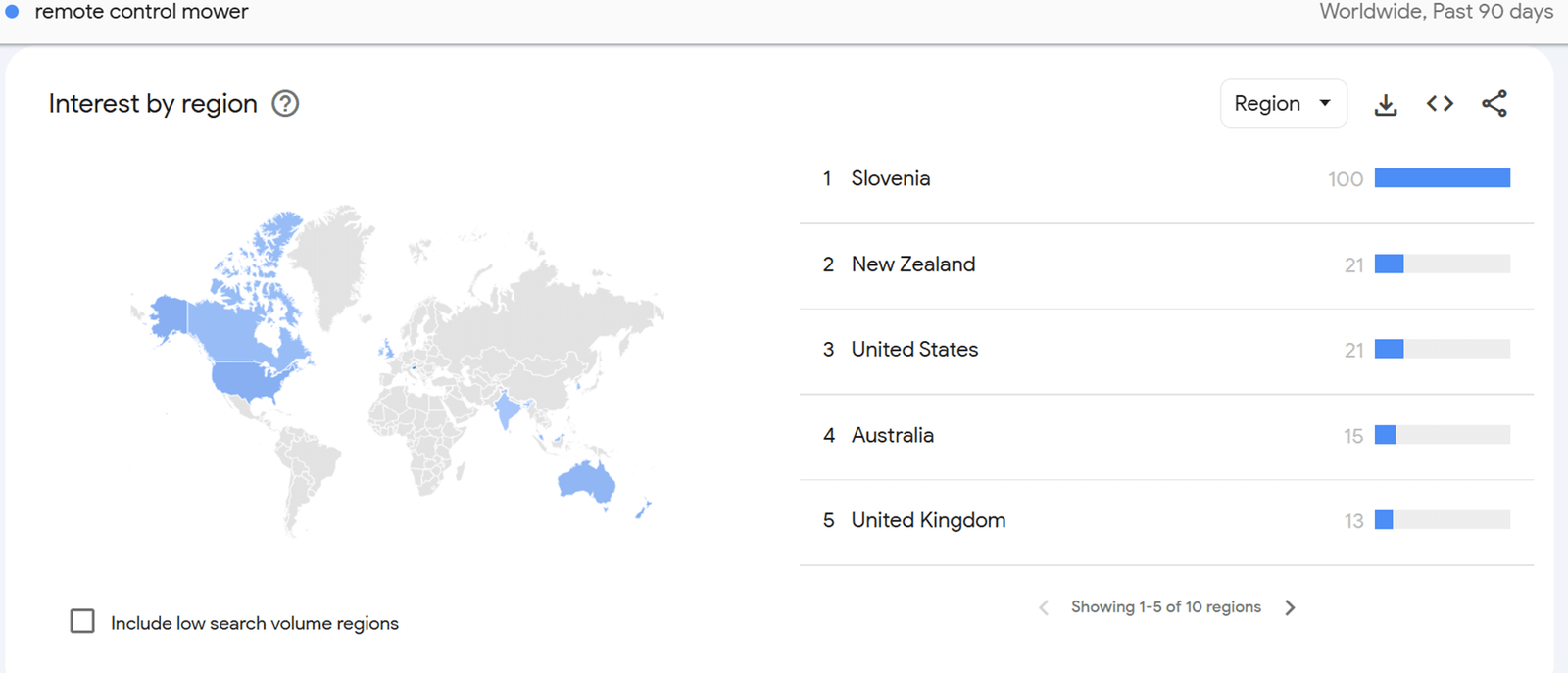Screen dimensions: 1568x673
Task: Enable Include low search volume regions checkbox
Action: coord(82,621)
